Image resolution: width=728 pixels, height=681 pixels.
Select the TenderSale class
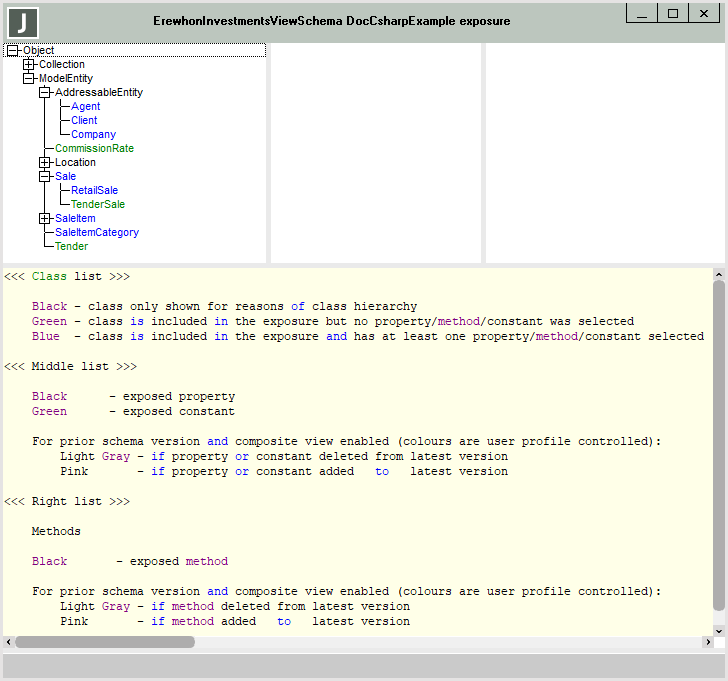[98, 205]
